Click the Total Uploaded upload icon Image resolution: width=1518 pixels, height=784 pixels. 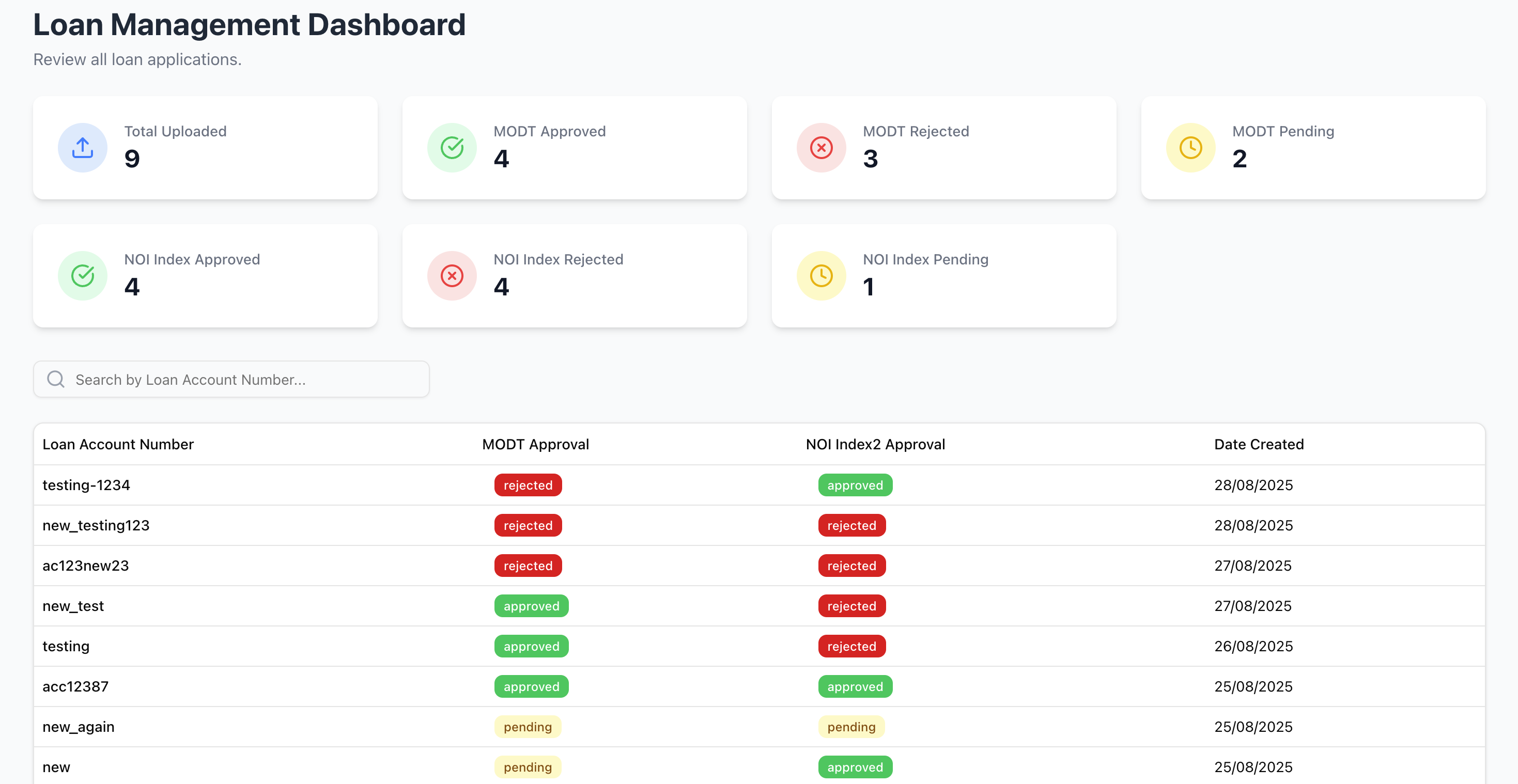83,148
